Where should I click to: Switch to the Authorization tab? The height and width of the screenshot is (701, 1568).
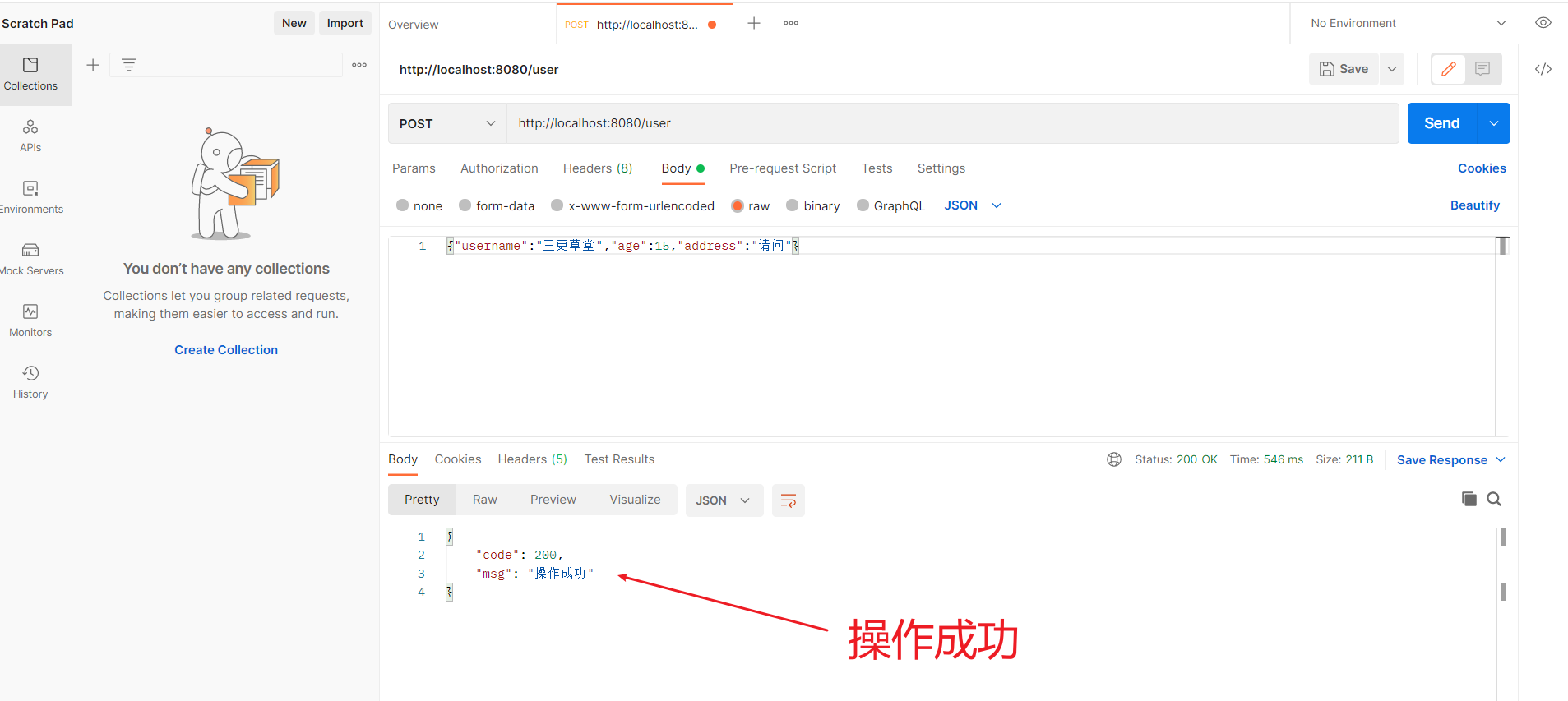pyautogui.click(x=499, y=168)
